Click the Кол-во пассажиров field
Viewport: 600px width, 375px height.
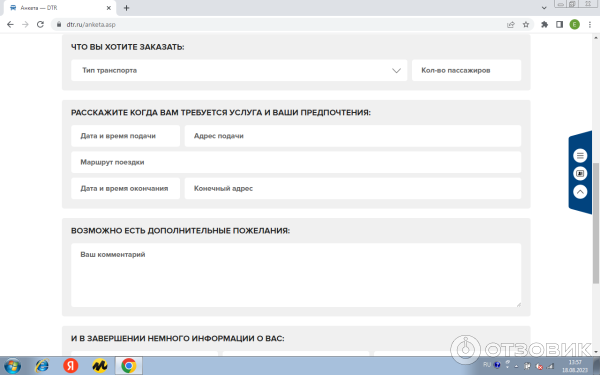point(466,70)
